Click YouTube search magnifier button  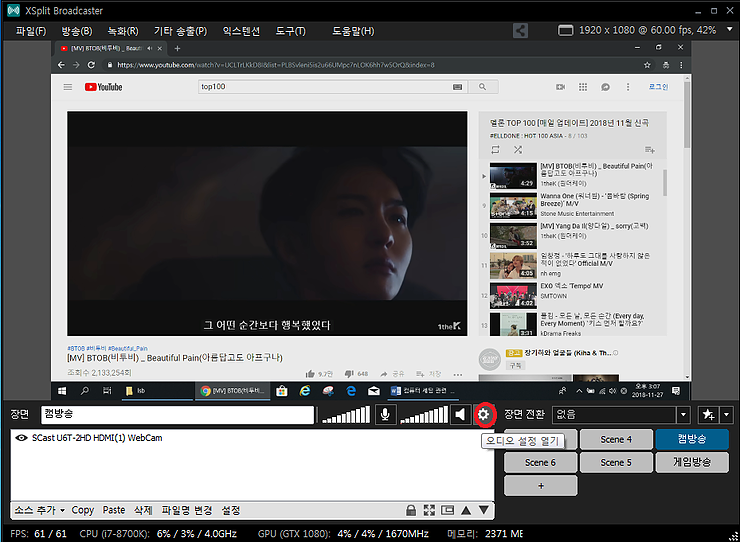(482, 87)
